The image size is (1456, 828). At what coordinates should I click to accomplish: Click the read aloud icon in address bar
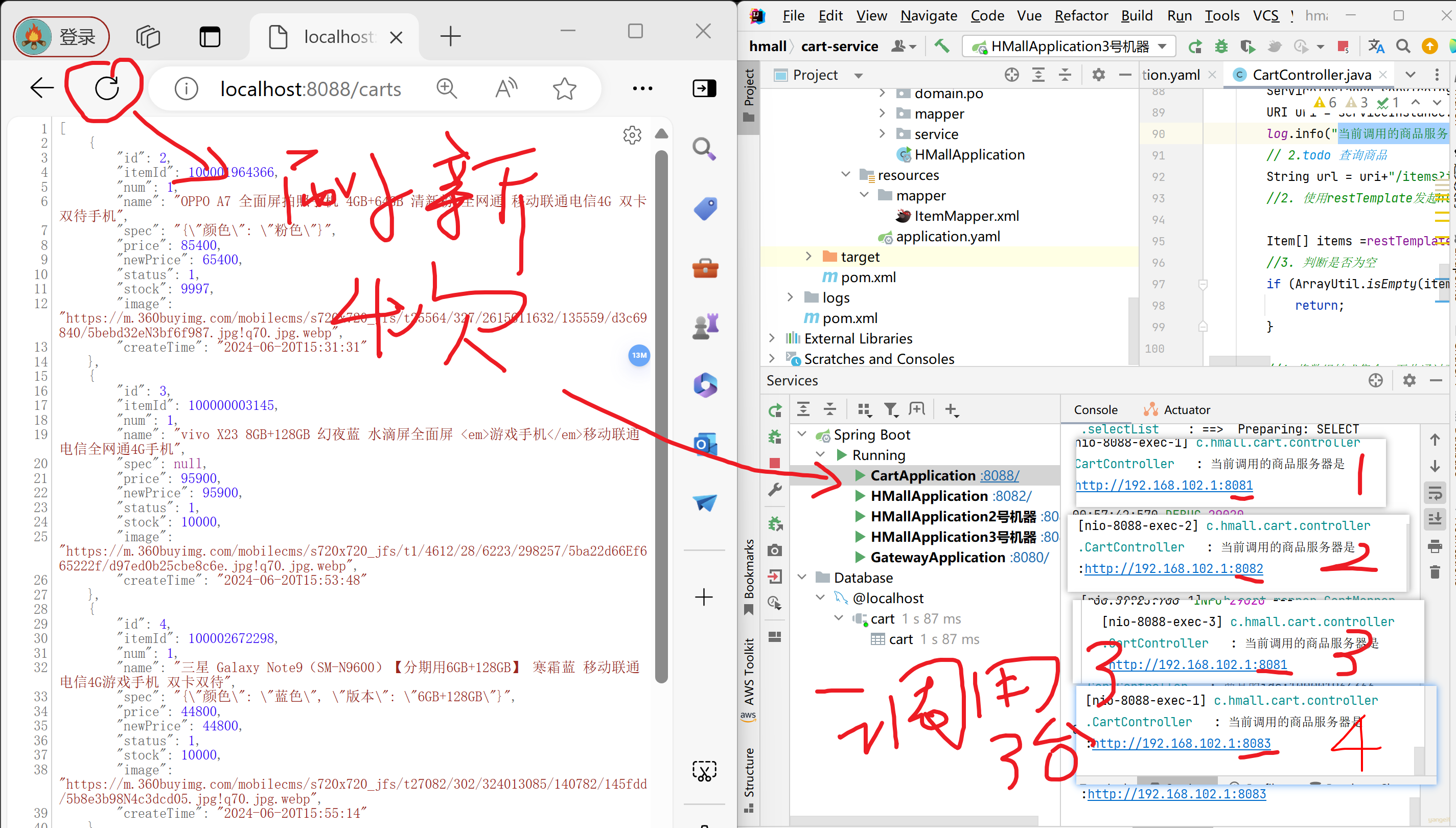click(506, 89)
